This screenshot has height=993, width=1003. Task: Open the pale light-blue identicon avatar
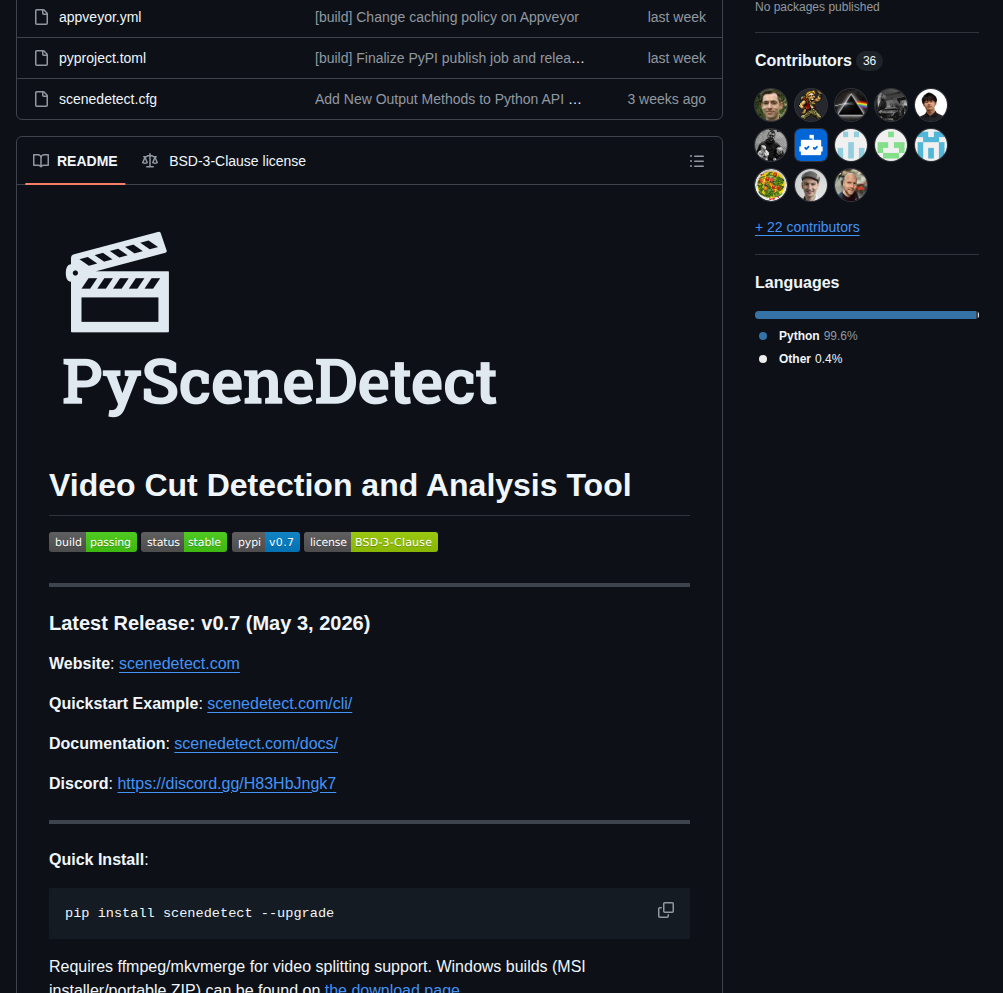click(x=851, y=145)
